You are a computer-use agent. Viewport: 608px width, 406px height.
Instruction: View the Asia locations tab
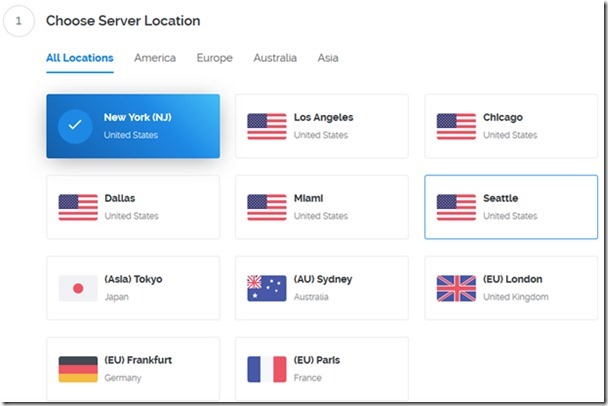[328, 58]
